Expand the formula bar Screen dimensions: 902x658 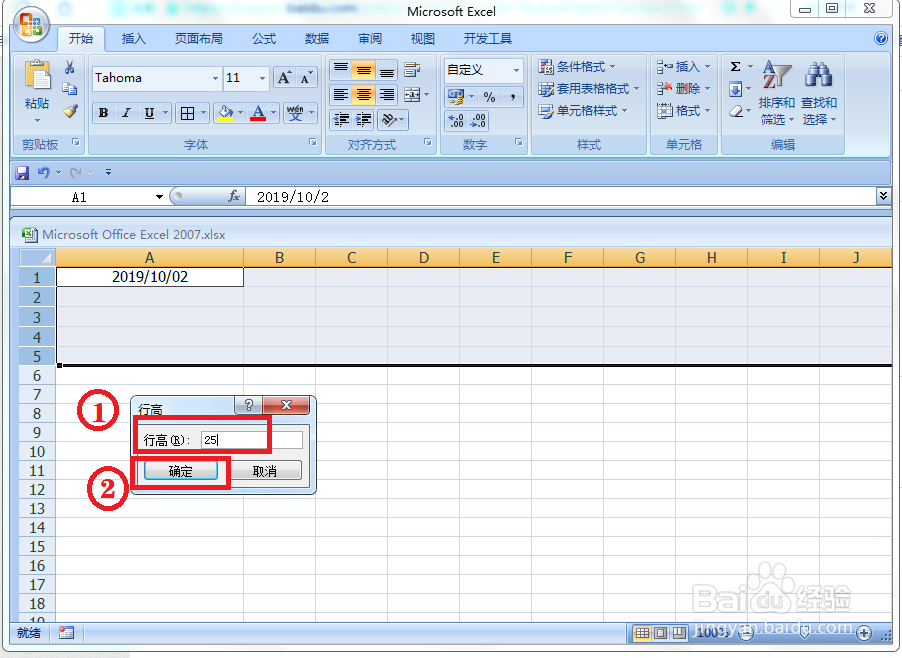point(884,196)
